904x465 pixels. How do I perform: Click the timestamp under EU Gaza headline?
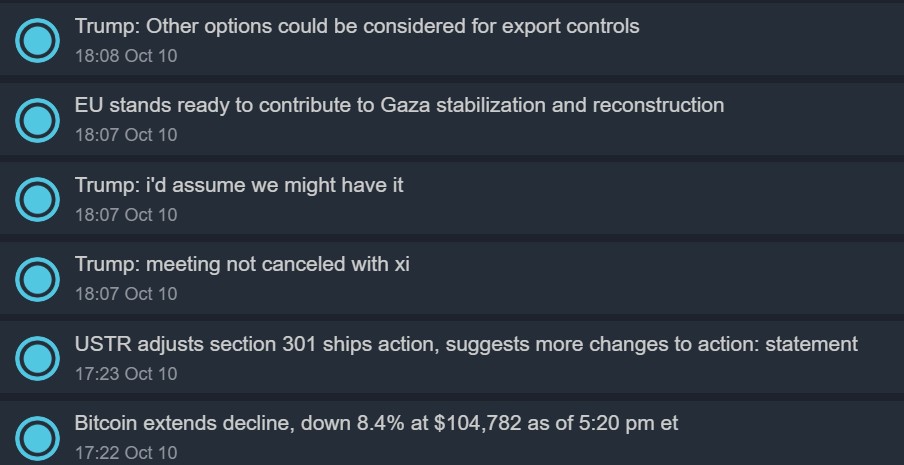[126, 135]
